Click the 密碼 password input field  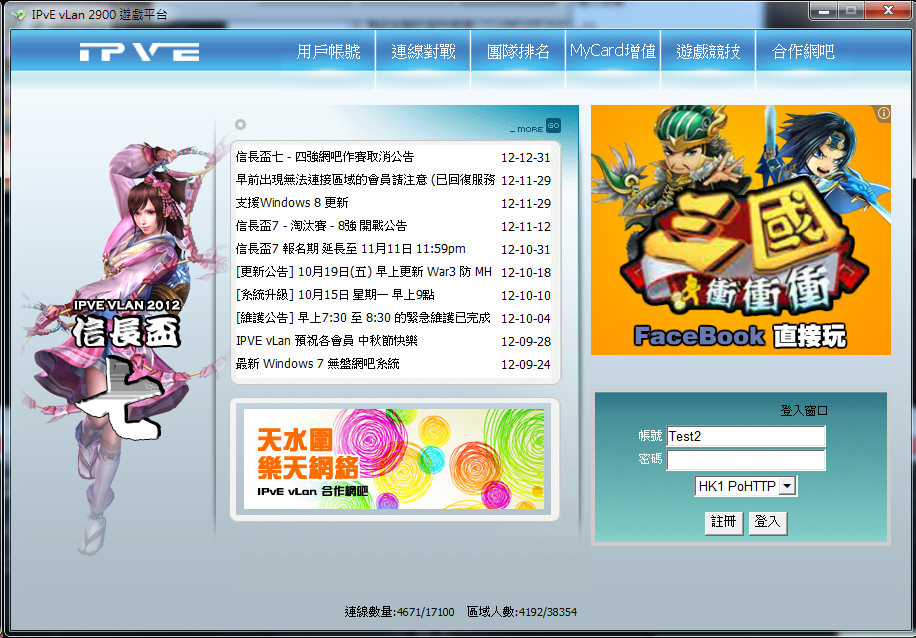click(746, 460)
